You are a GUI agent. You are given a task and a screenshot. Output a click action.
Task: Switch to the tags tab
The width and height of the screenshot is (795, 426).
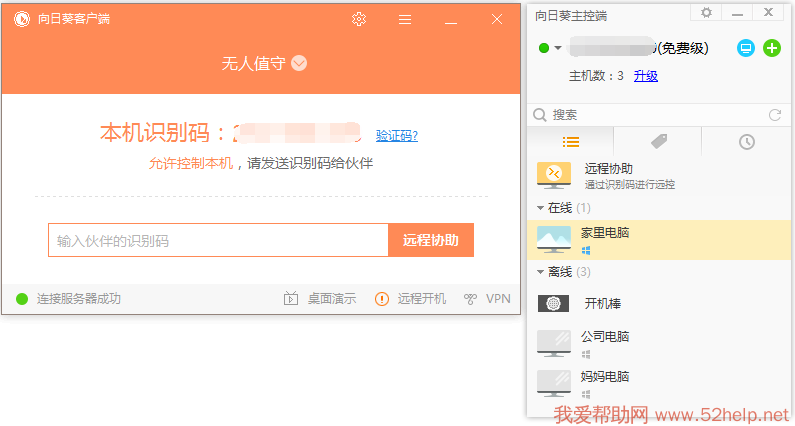point(658,142)
